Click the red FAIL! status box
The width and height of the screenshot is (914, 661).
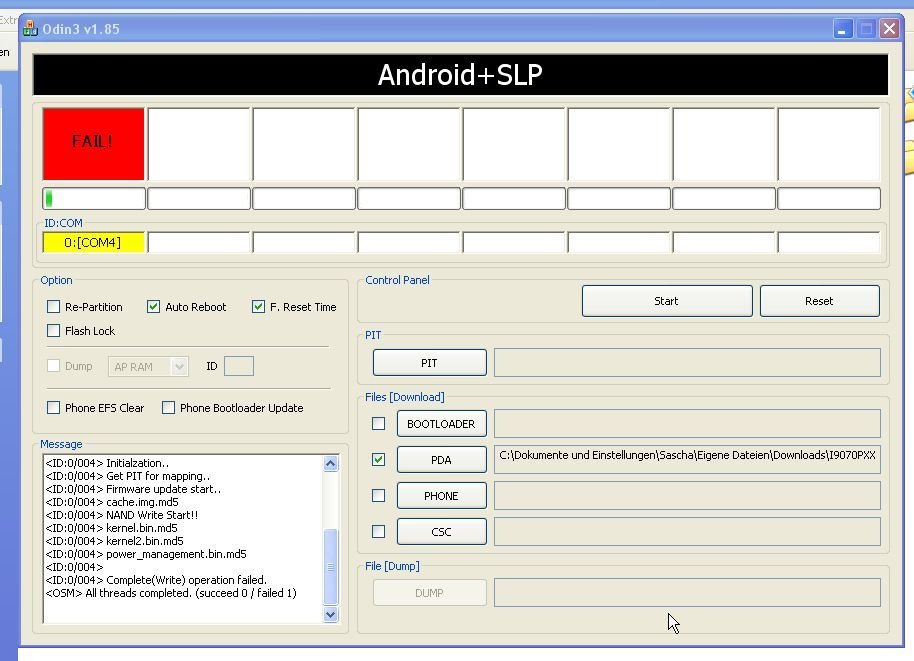pyautogui.click(x=93, y=143)
